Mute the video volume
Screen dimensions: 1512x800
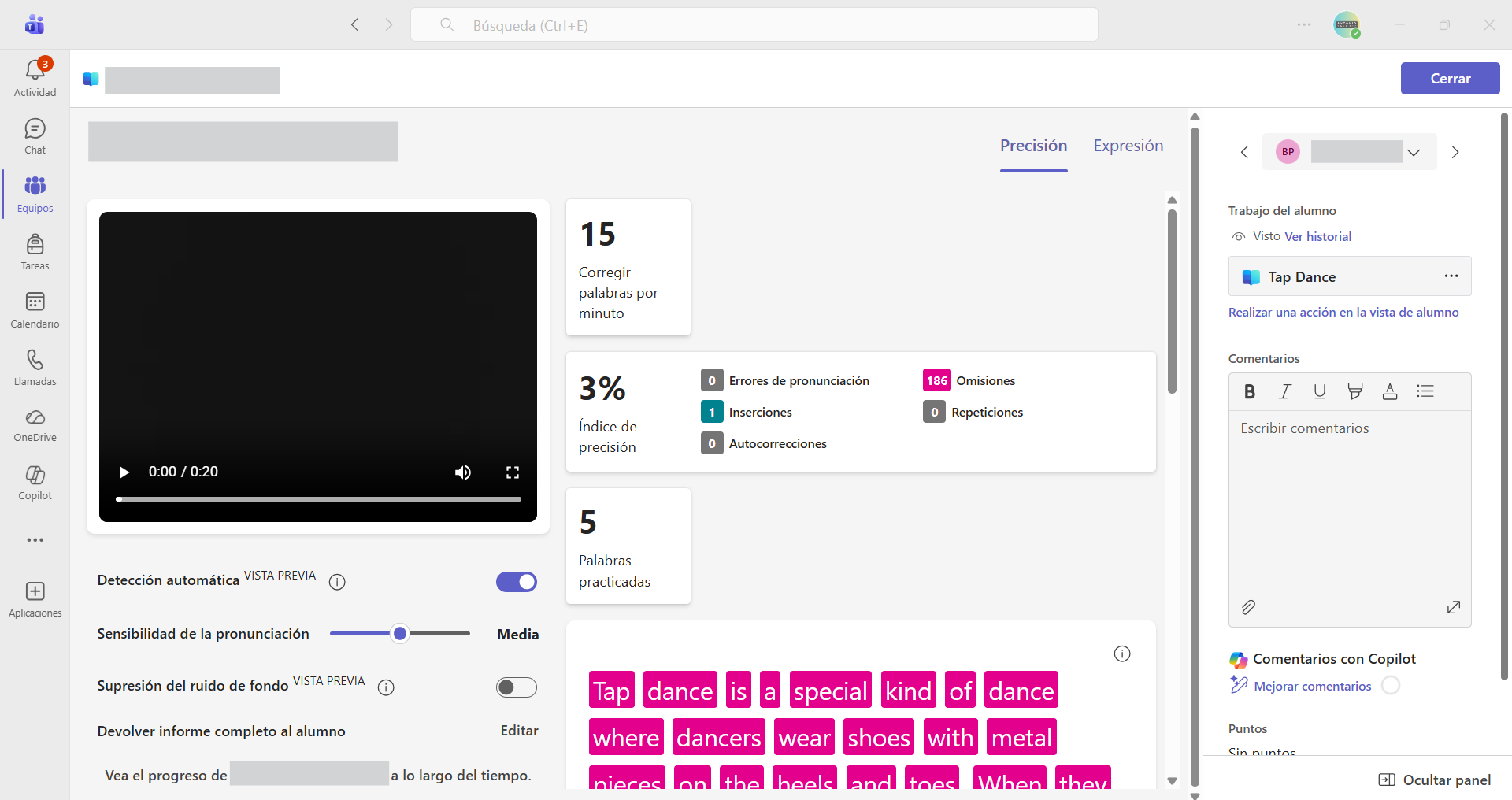coord(463,472)
